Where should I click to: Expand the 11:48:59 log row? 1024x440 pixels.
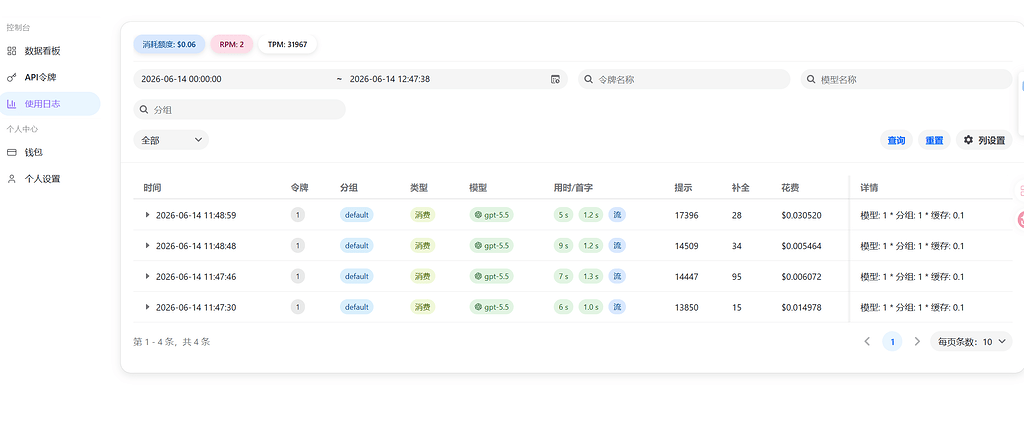(148, 215)
